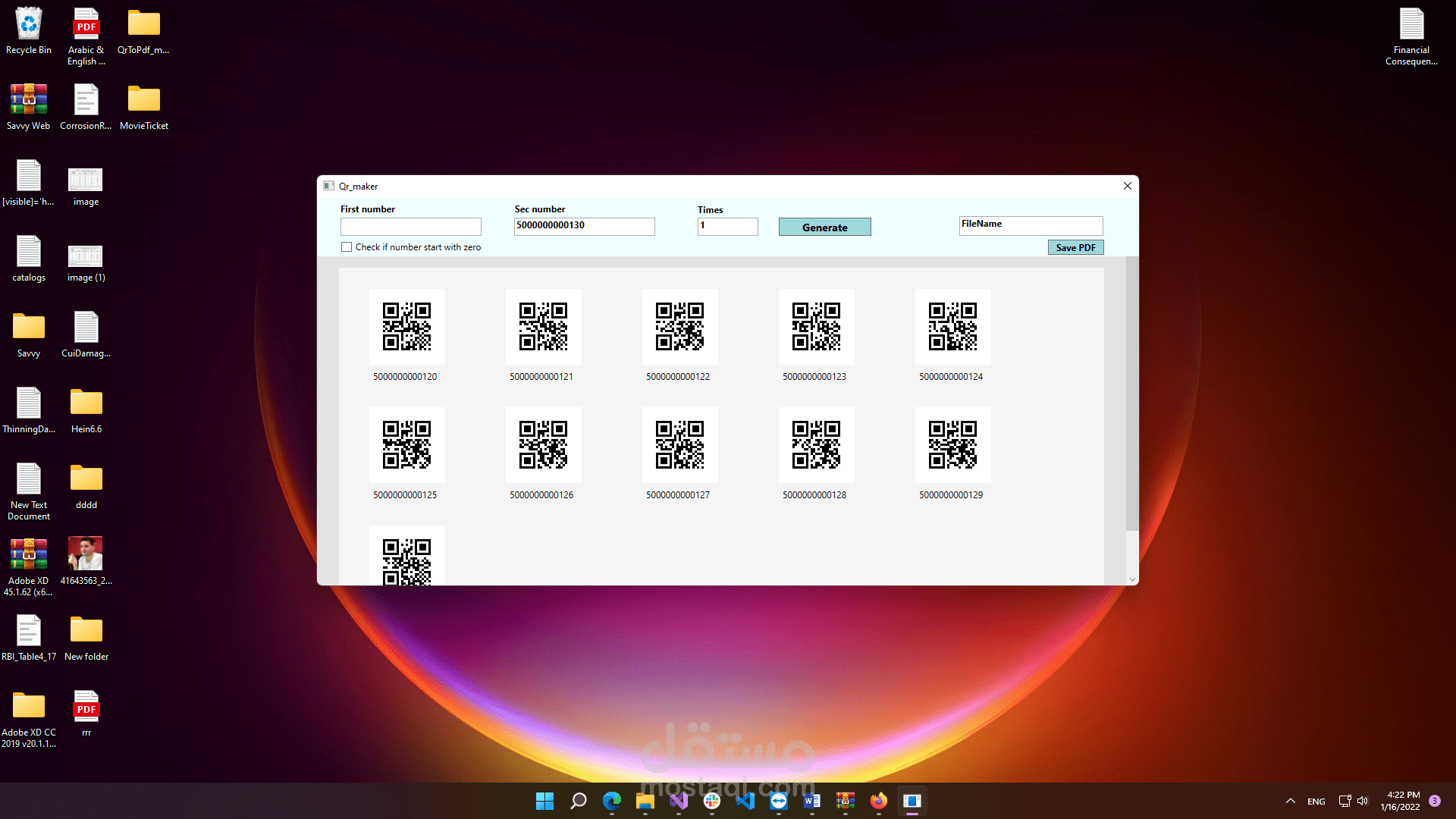Click inside the First number field
The image size is (1456, 819).
coord(410,226)
